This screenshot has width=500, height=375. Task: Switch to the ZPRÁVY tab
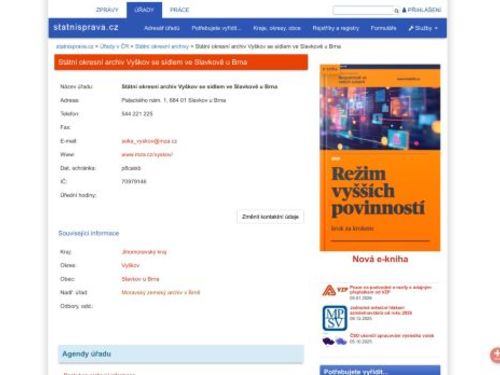coord(107,10)
